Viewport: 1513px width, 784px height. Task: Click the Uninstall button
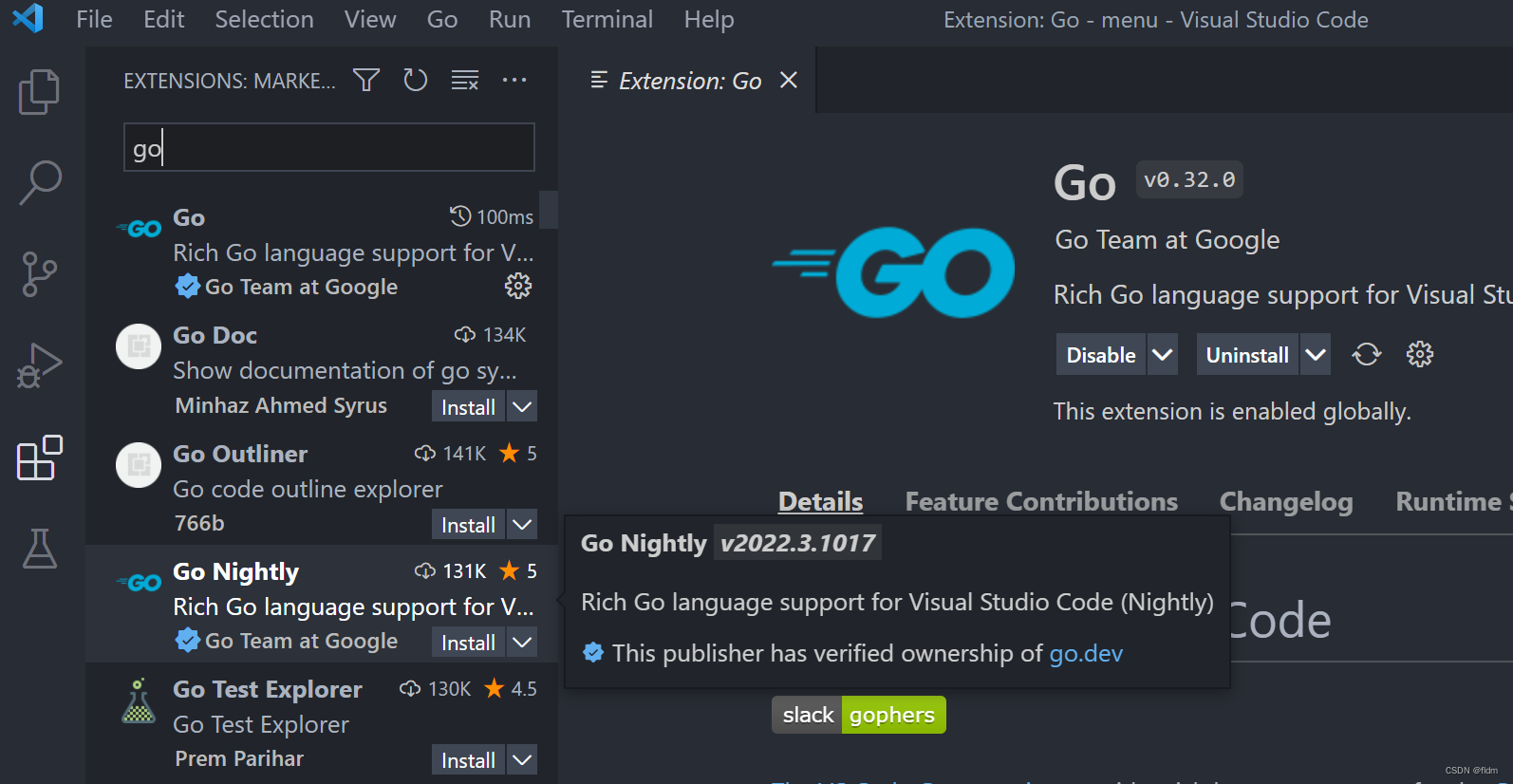pyautogui.click(x=1247, y=355)
